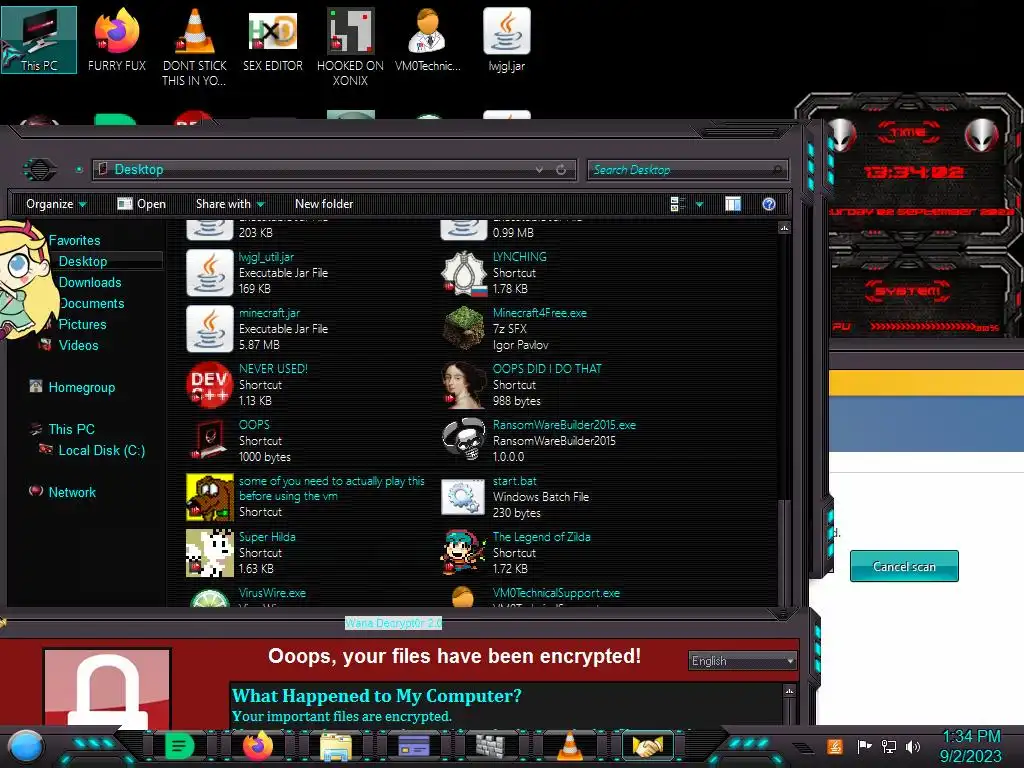This screenshot has height=768, width=1024.
Task: Change the Explorer view layout icon
Action: (x=678, y=204)
